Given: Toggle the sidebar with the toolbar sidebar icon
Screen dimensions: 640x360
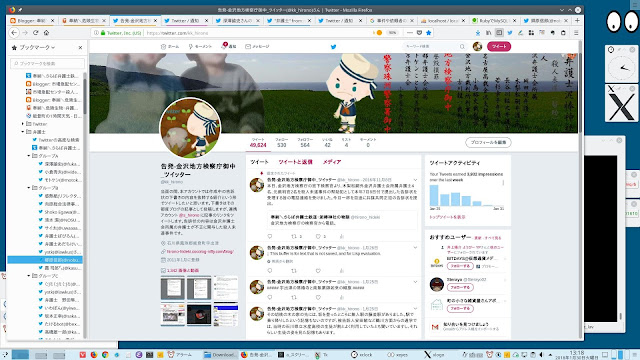Looking at the screenshot, I should click(499, 33).
